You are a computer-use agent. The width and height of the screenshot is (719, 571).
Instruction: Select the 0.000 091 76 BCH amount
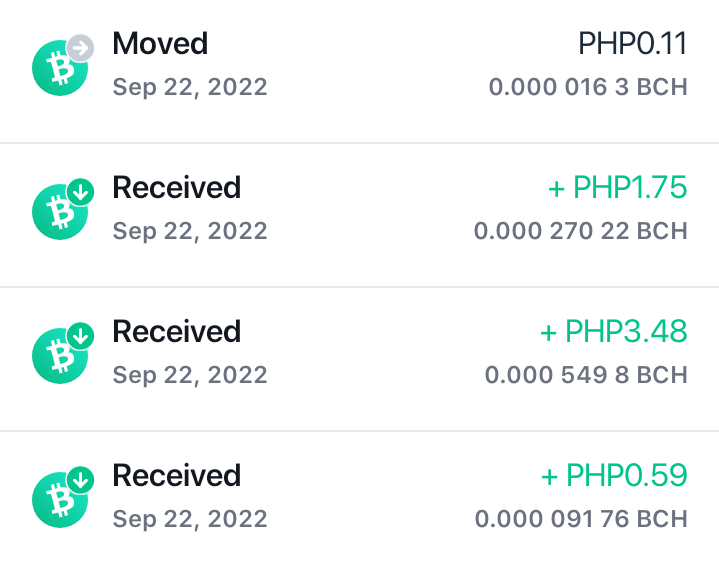pos(581,519)
